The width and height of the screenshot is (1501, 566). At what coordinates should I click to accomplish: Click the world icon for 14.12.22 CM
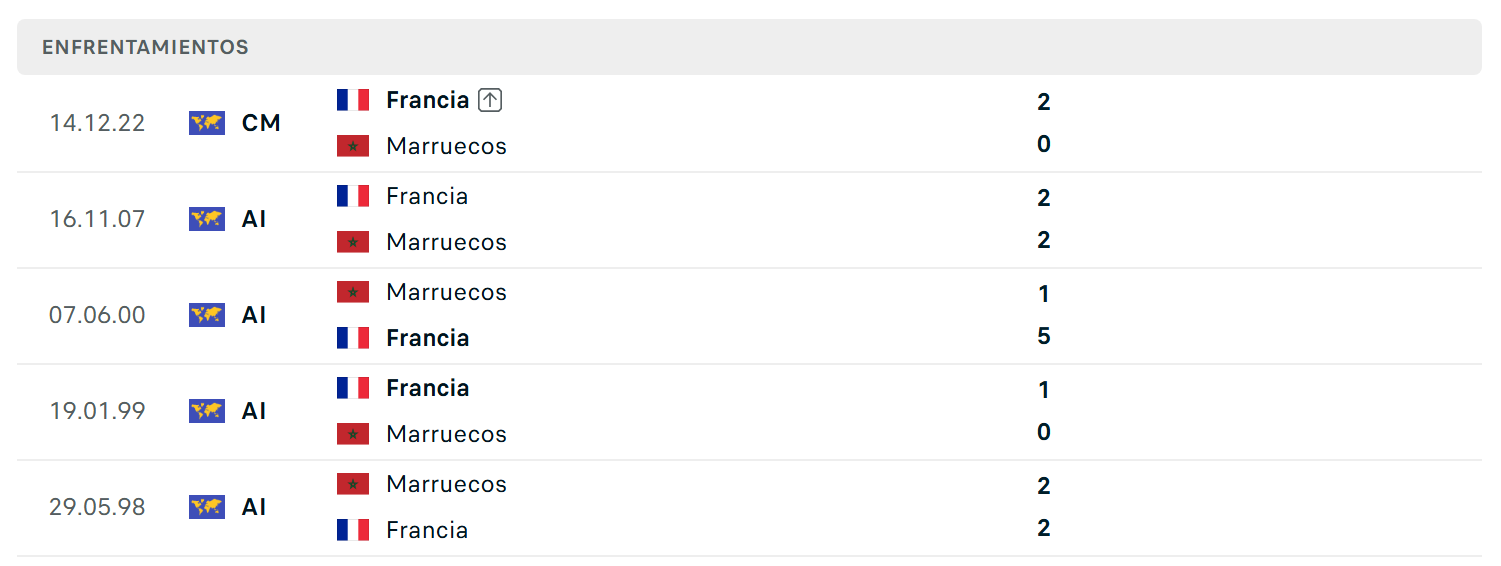click(207, 123)
